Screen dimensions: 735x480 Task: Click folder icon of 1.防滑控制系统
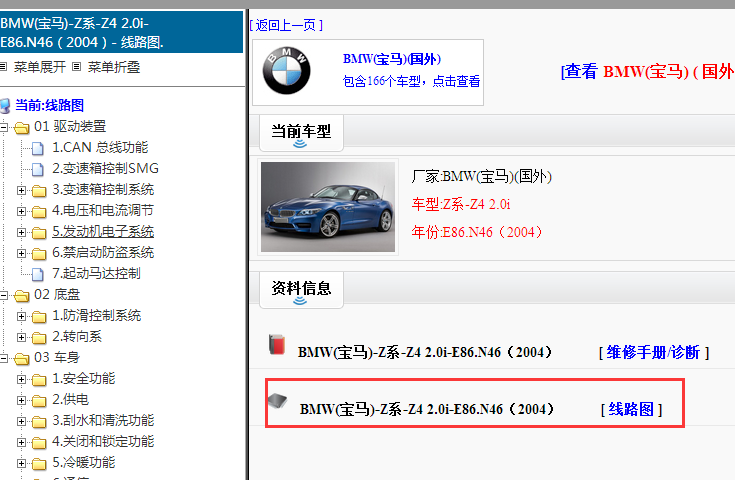click(39, 316)
